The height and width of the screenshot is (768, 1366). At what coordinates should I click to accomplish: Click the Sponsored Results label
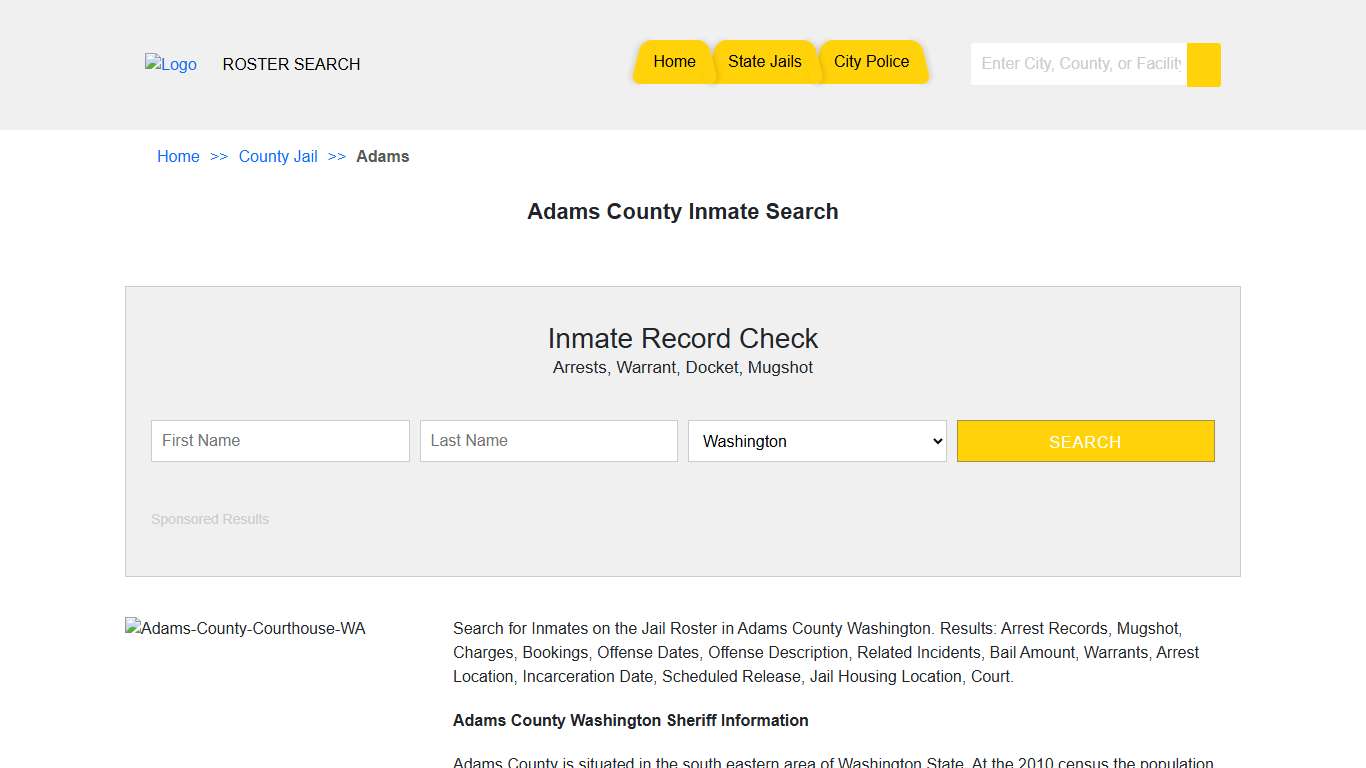click(x=210, y=519)
